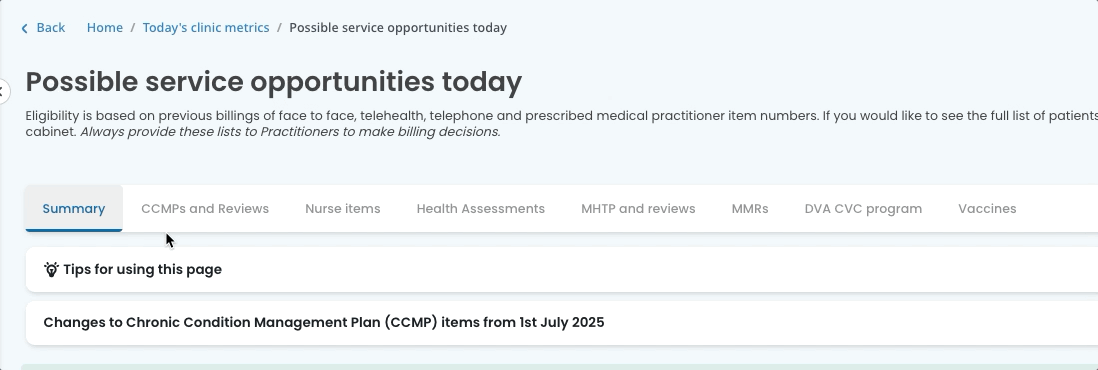The width and height of the screenshot is (1098, 370).
Task: Toggle the sidebar collapse arrow at left edge
Action: click(4, 91)
